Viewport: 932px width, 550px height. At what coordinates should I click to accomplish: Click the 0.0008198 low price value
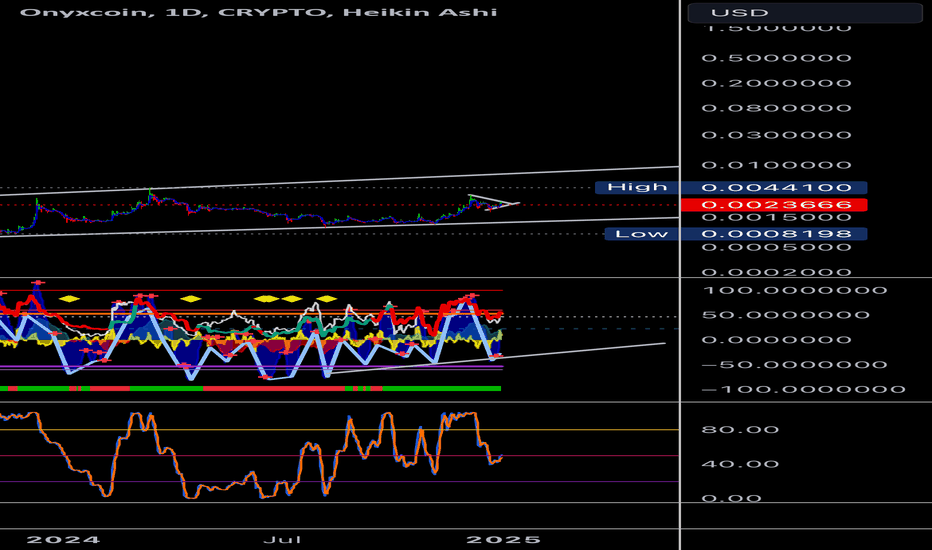tap(774, 234)
